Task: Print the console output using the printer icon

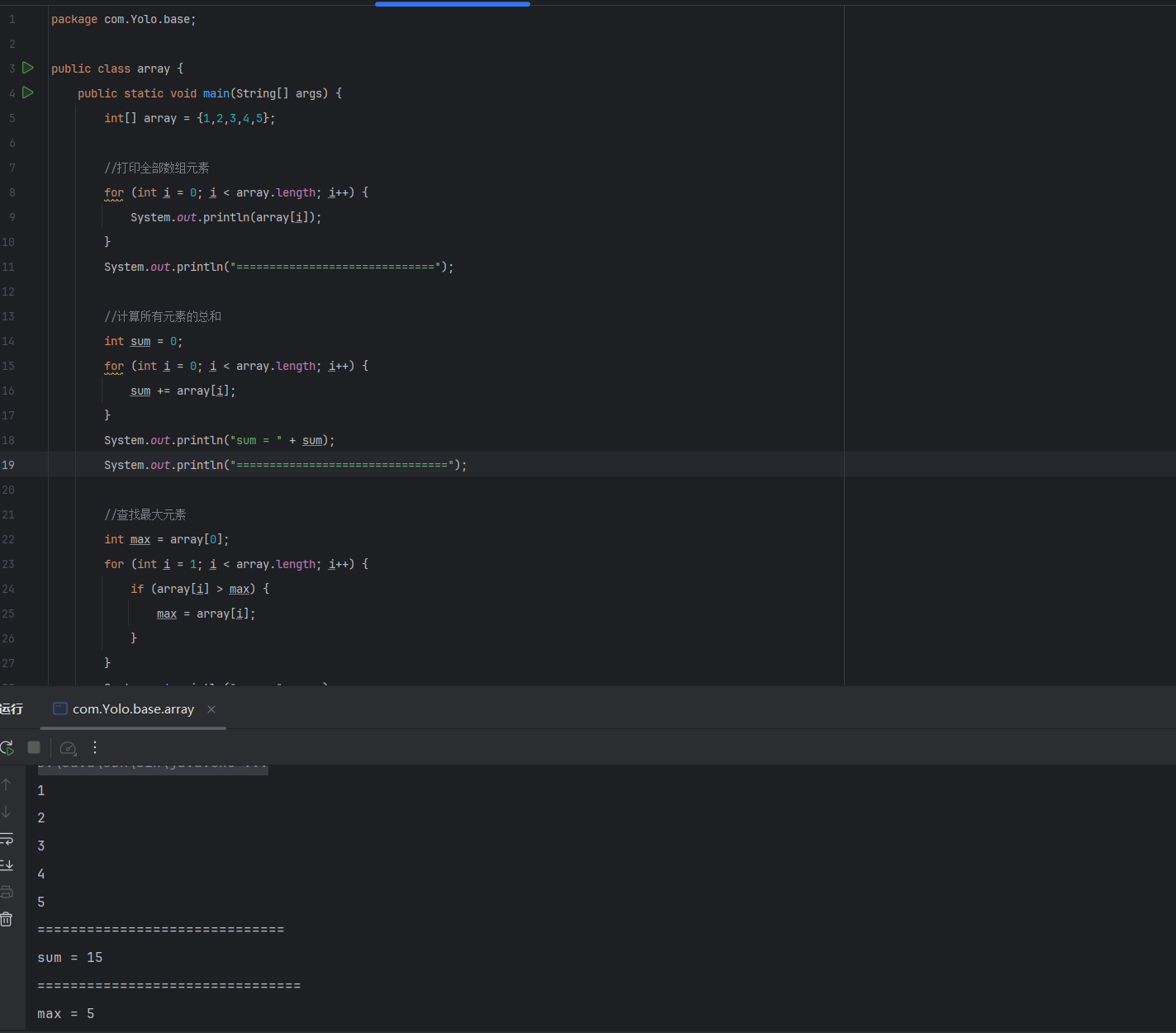Action: coord(6,892)
